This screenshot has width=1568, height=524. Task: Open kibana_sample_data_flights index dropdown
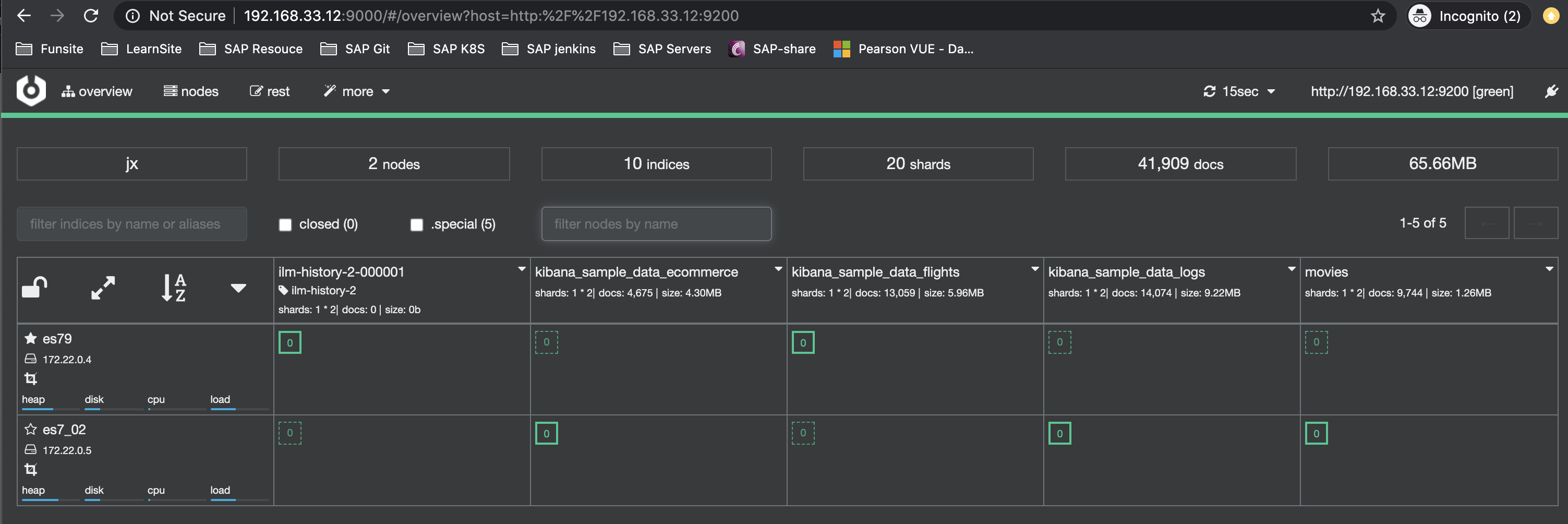(1035, 269)
